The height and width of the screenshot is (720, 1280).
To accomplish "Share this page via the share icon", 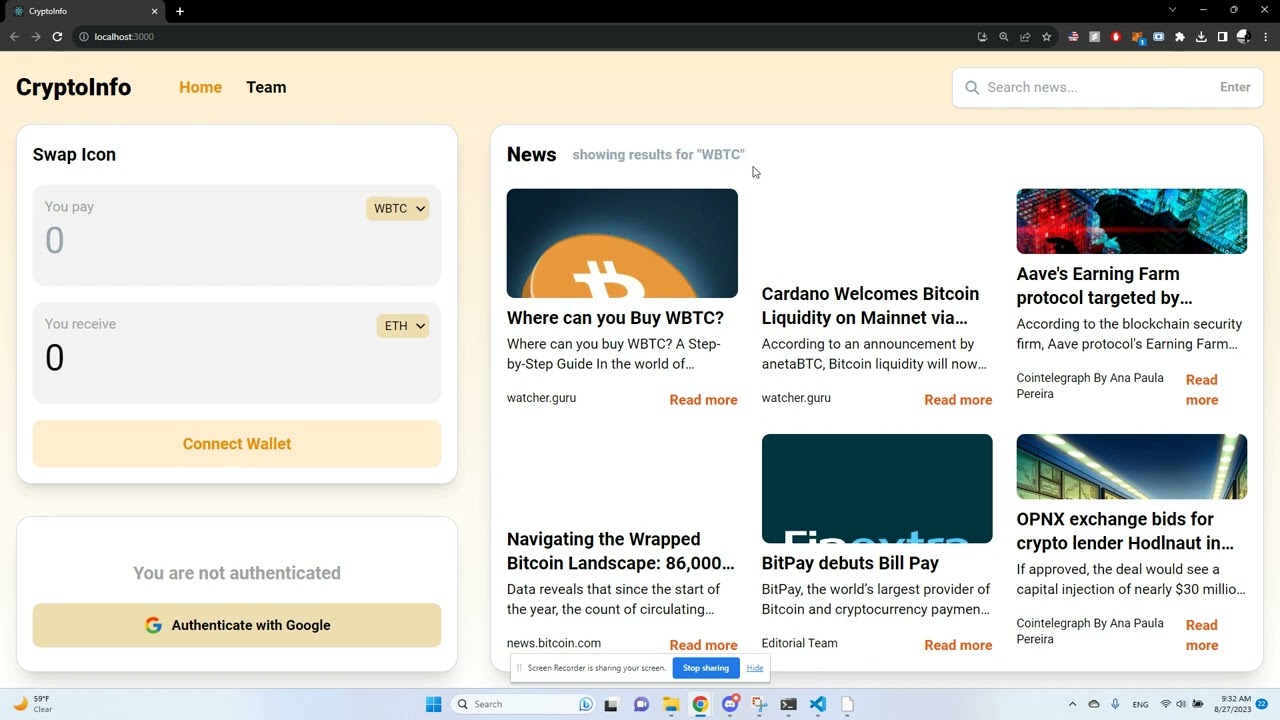I will (1025, 37).
